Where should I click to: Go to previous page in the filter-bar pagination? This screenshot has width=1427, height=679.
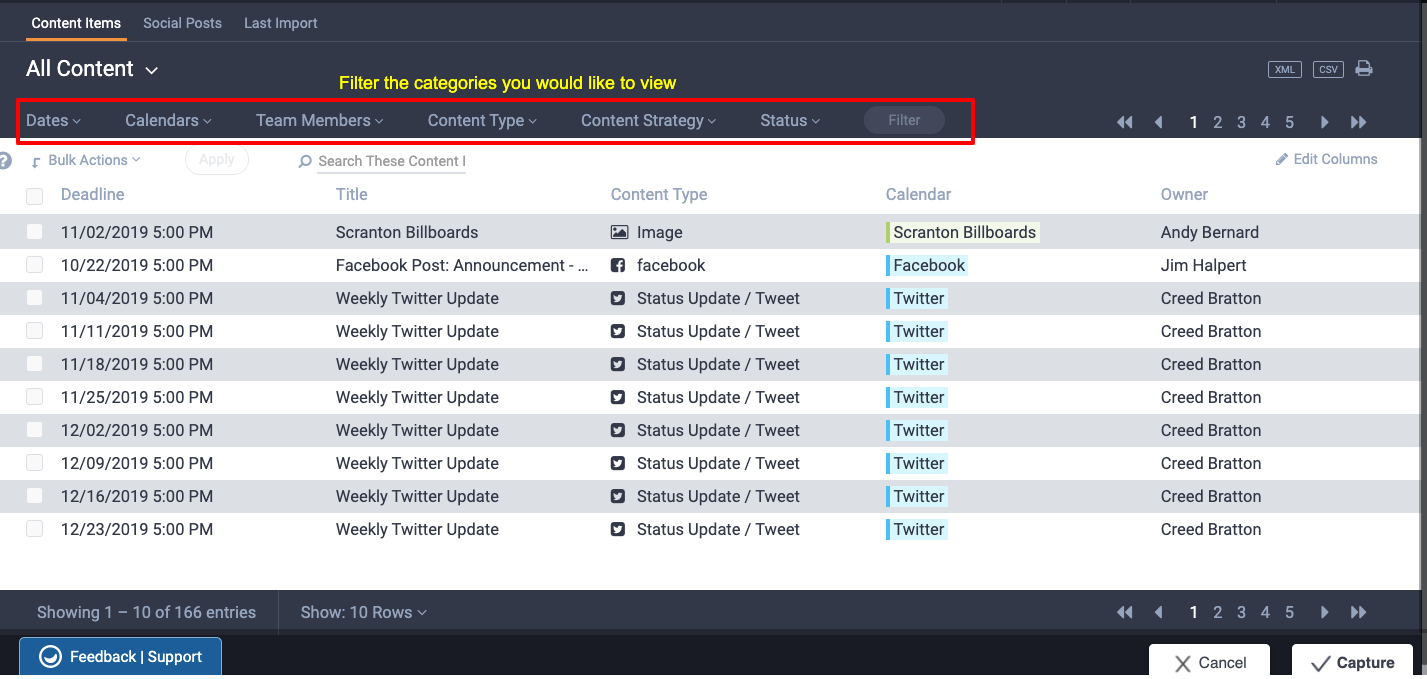coord(1159,122)
